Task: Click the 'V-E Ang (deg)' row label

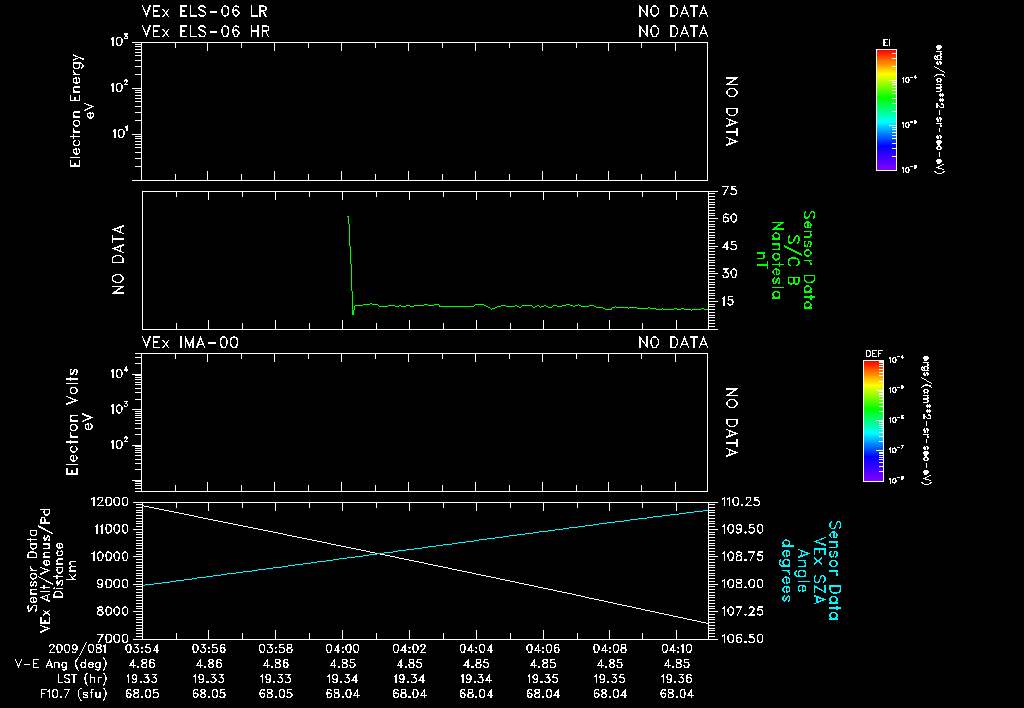Action: pos(61,664)
